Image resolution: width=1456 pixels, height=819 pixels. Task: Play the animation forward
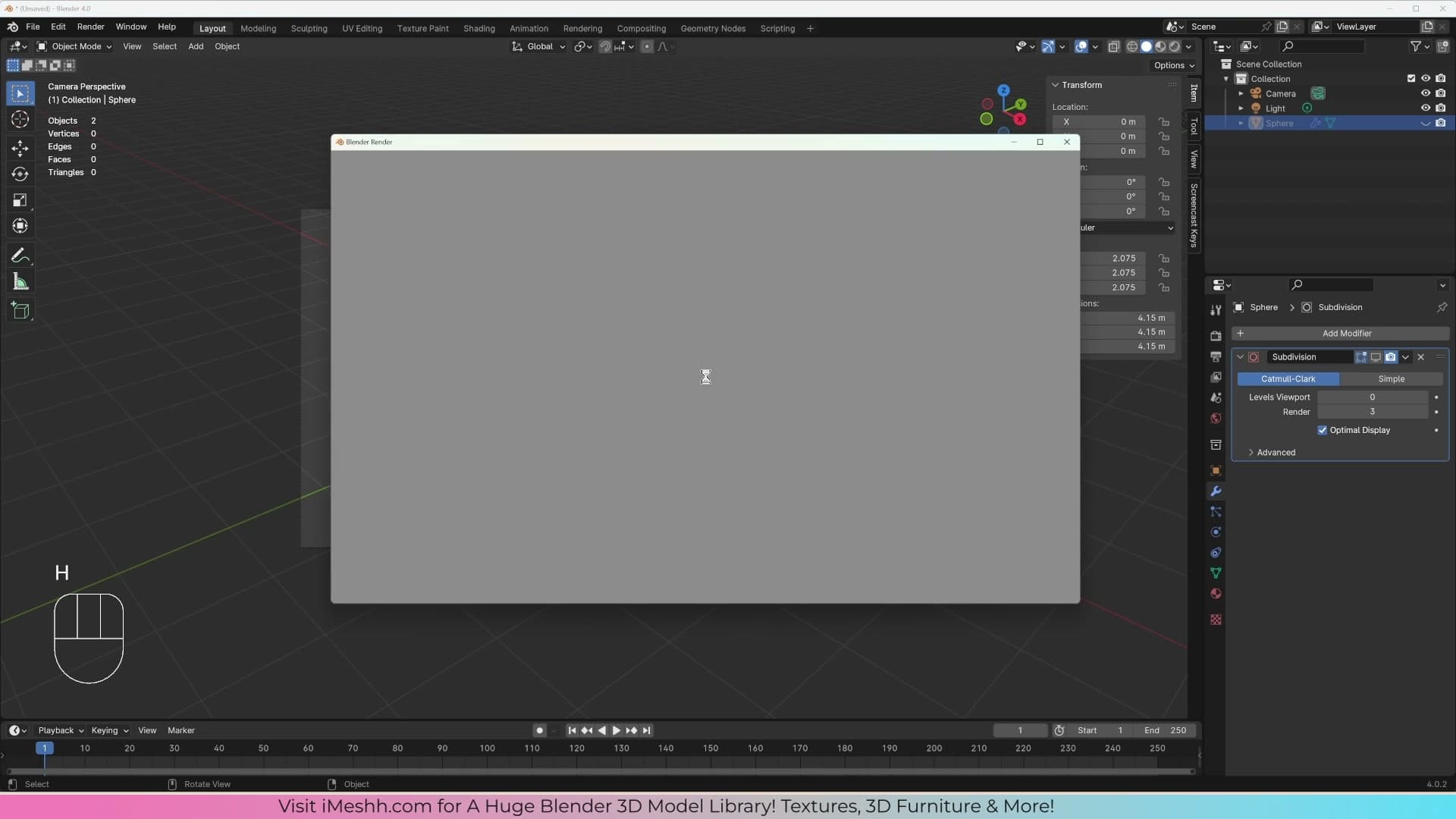click(x=617, y=730)
